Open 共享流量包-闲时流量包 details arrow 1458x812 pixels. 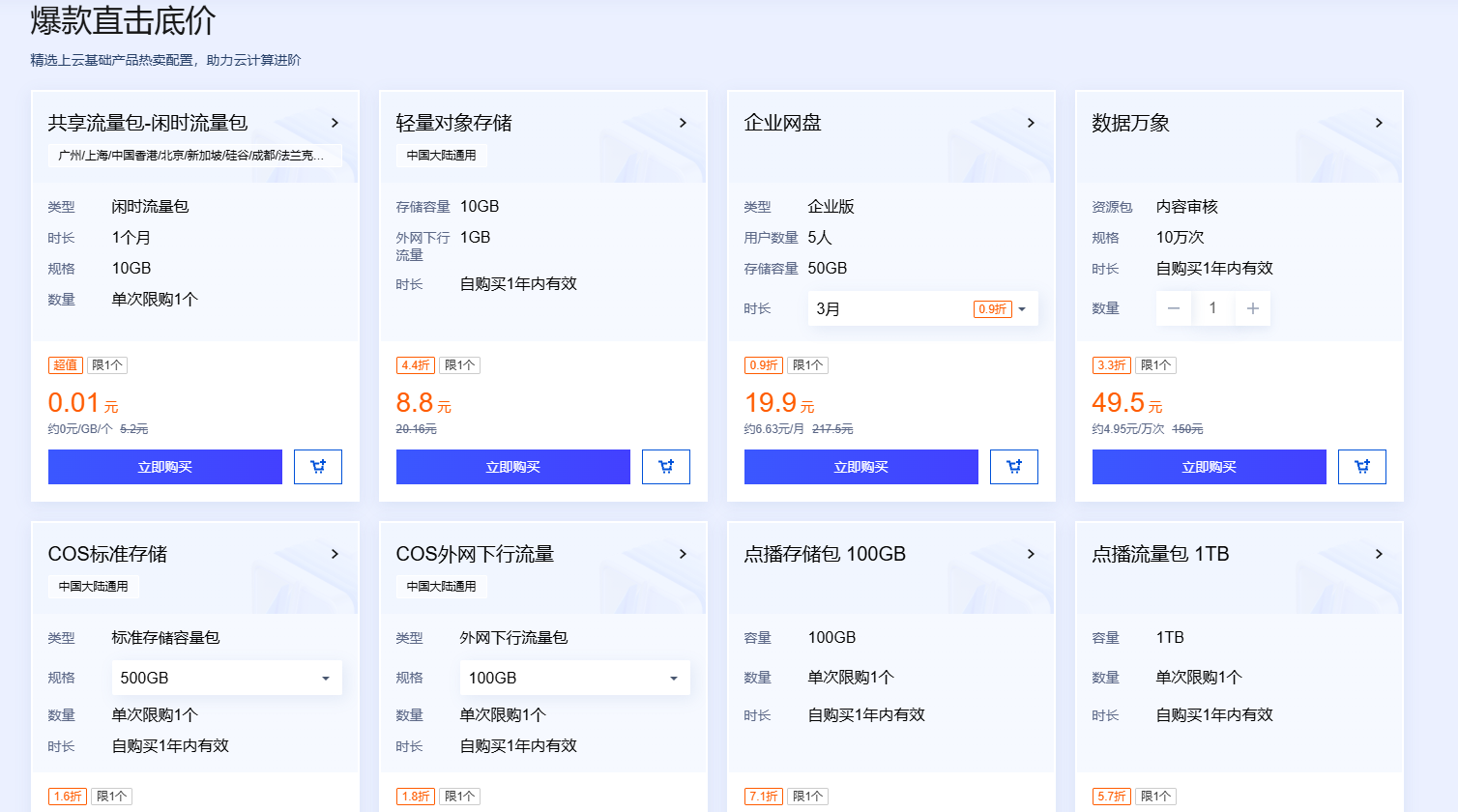[335, 123]
